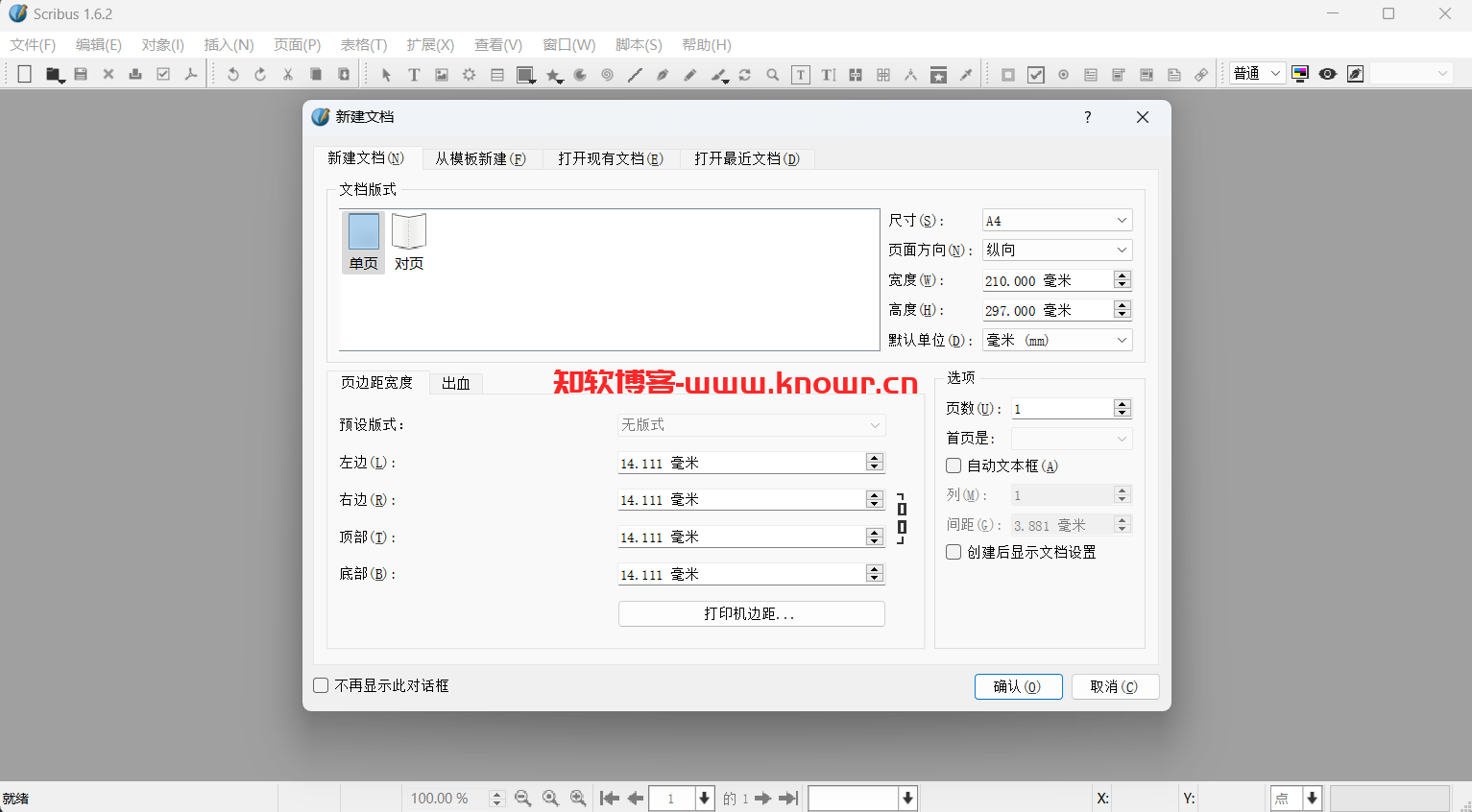Viewport: 1472px width, 812px height.
Task: Open the Shape tool dropdown arrow
Action: [x=534, y=82]
